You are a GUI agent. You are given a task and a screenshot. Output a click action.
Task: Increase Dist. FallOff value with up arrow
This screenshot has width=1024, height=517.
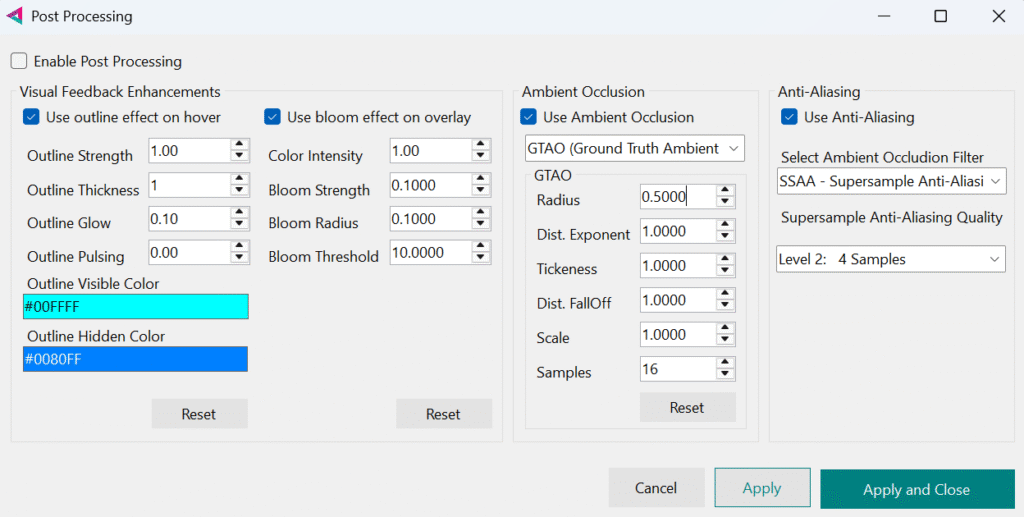(x=726, y=294)
